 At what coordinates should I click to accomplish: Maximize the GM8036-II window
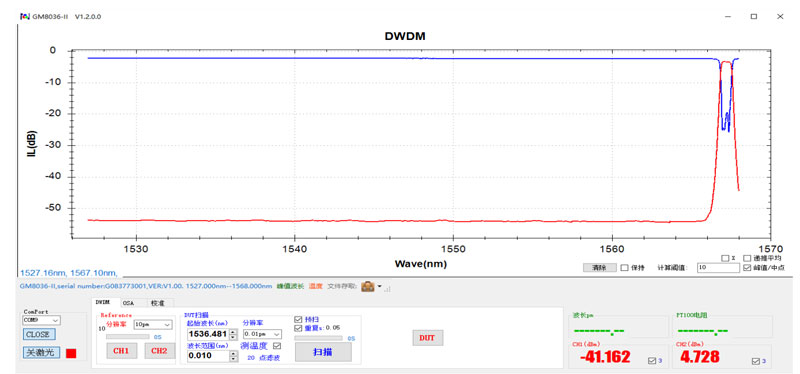pos(754,16)
